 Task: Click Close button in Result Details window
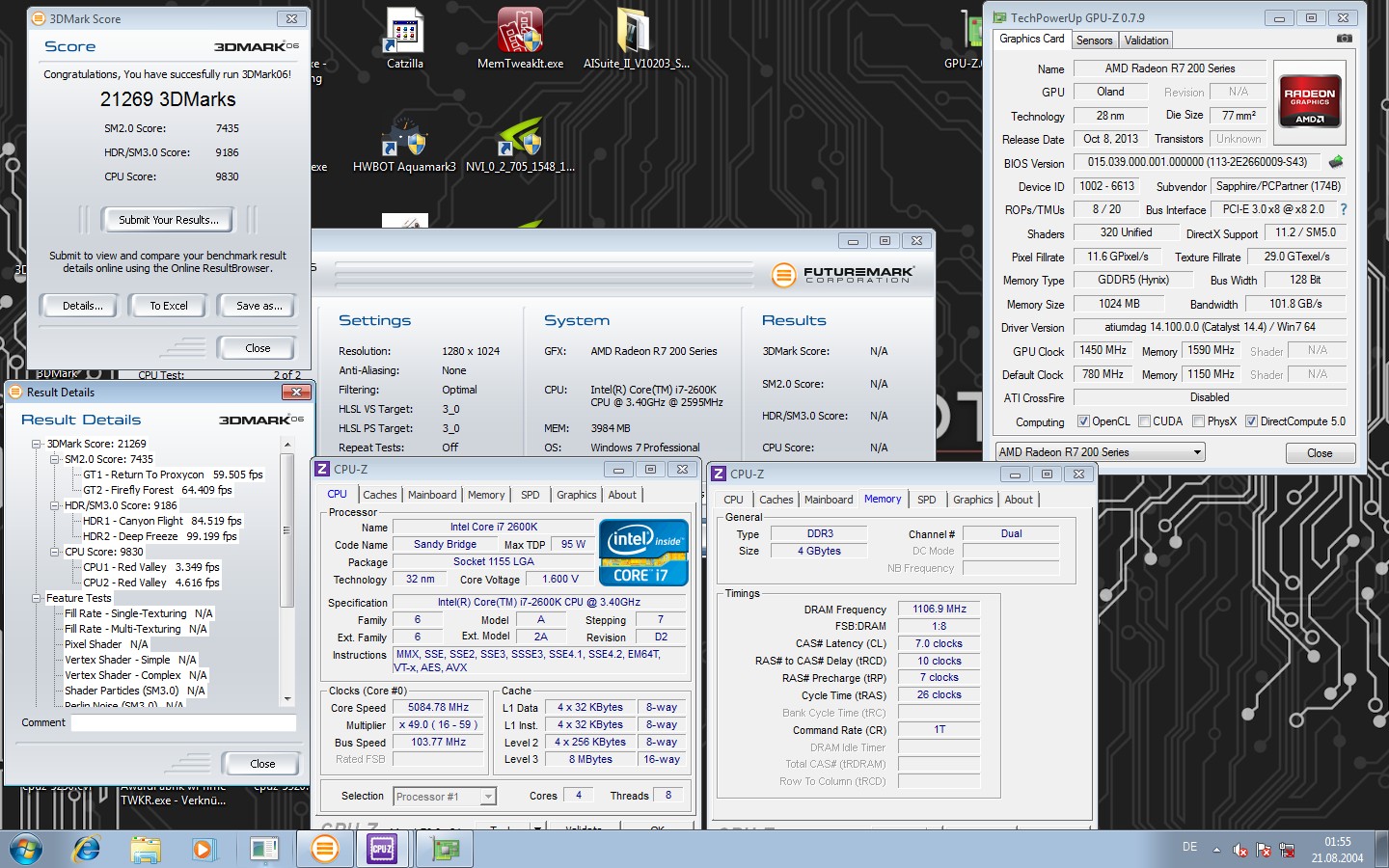(262, 764)
